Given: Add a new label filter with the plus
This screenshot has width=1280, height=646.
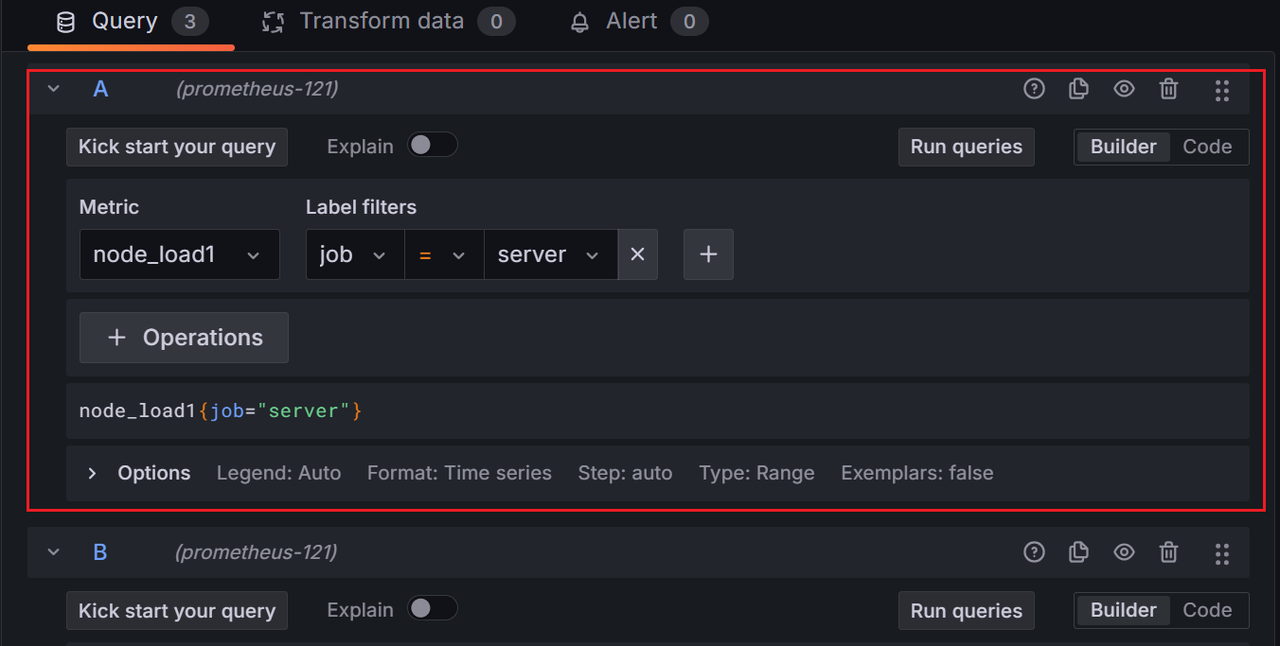Looking at the screenshot, I should point(708,254).
